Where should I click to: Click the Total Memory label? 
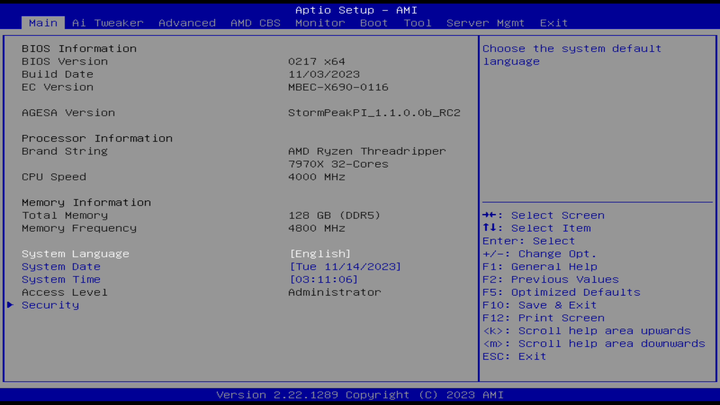[x=65, y=215]
